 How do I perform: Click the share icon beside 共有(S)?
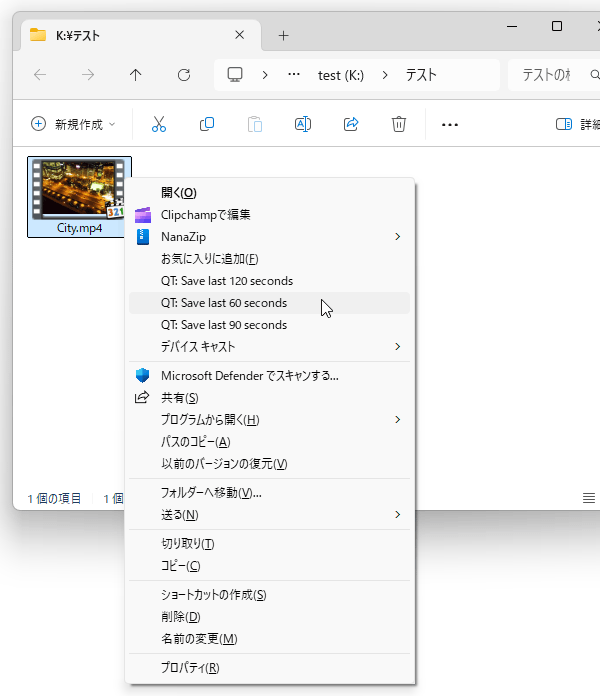coord(142,397)
